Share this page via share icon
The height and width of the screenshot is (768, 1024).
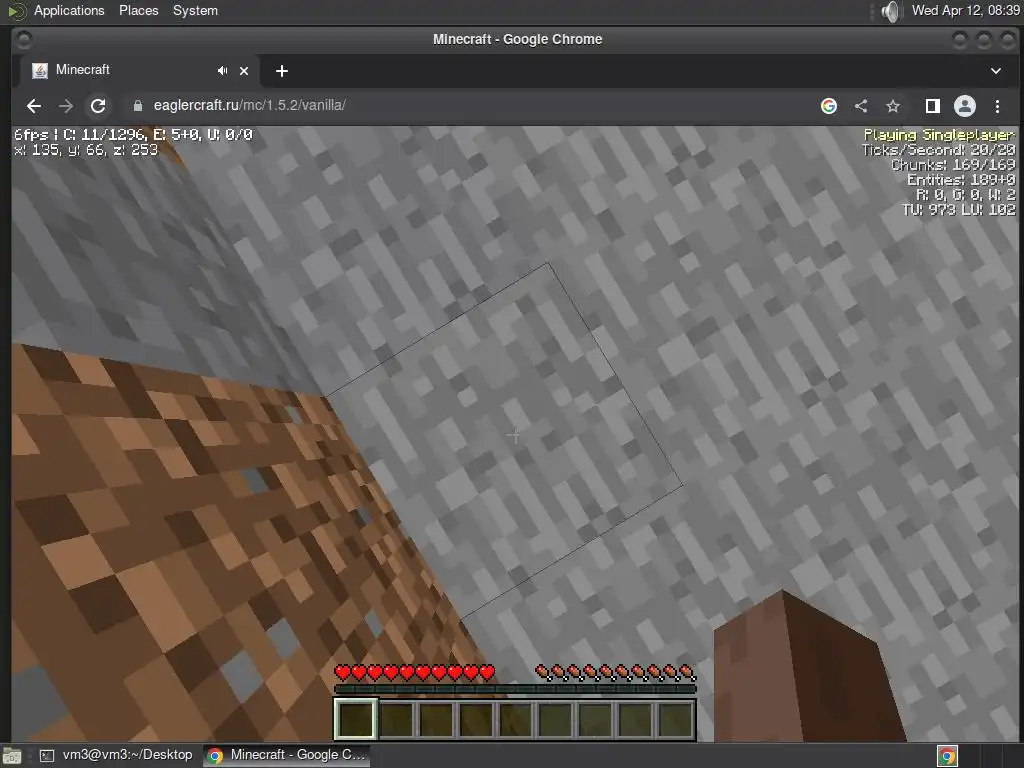(861, 106)
